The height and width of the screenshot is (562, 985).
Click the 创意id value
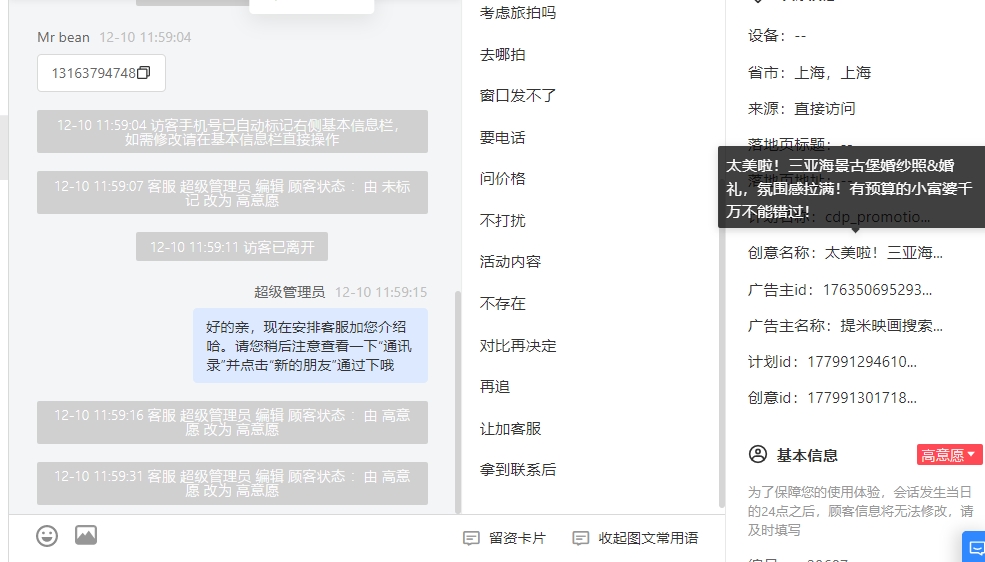pos(862,398)
